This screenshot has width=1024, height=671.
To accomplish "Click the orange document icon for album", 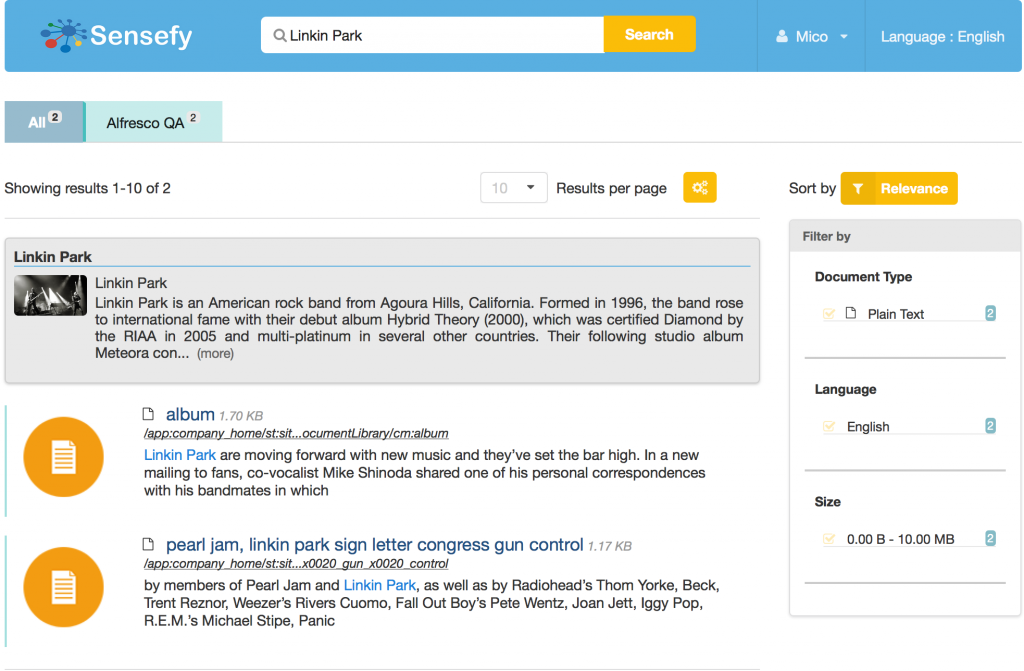I will pos(63,457).
